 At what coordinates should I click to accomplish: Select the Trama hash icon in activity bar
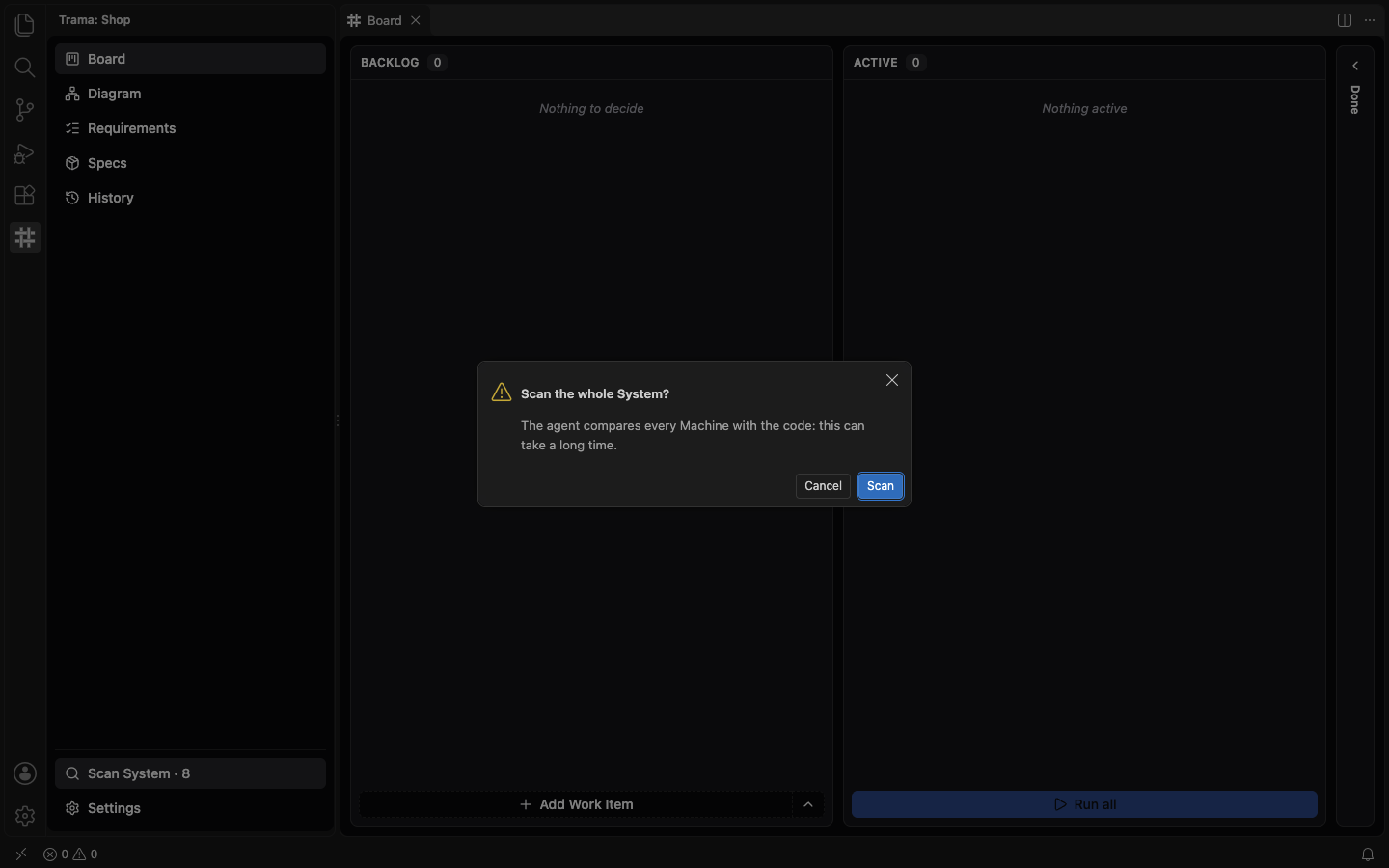point(25,237)
